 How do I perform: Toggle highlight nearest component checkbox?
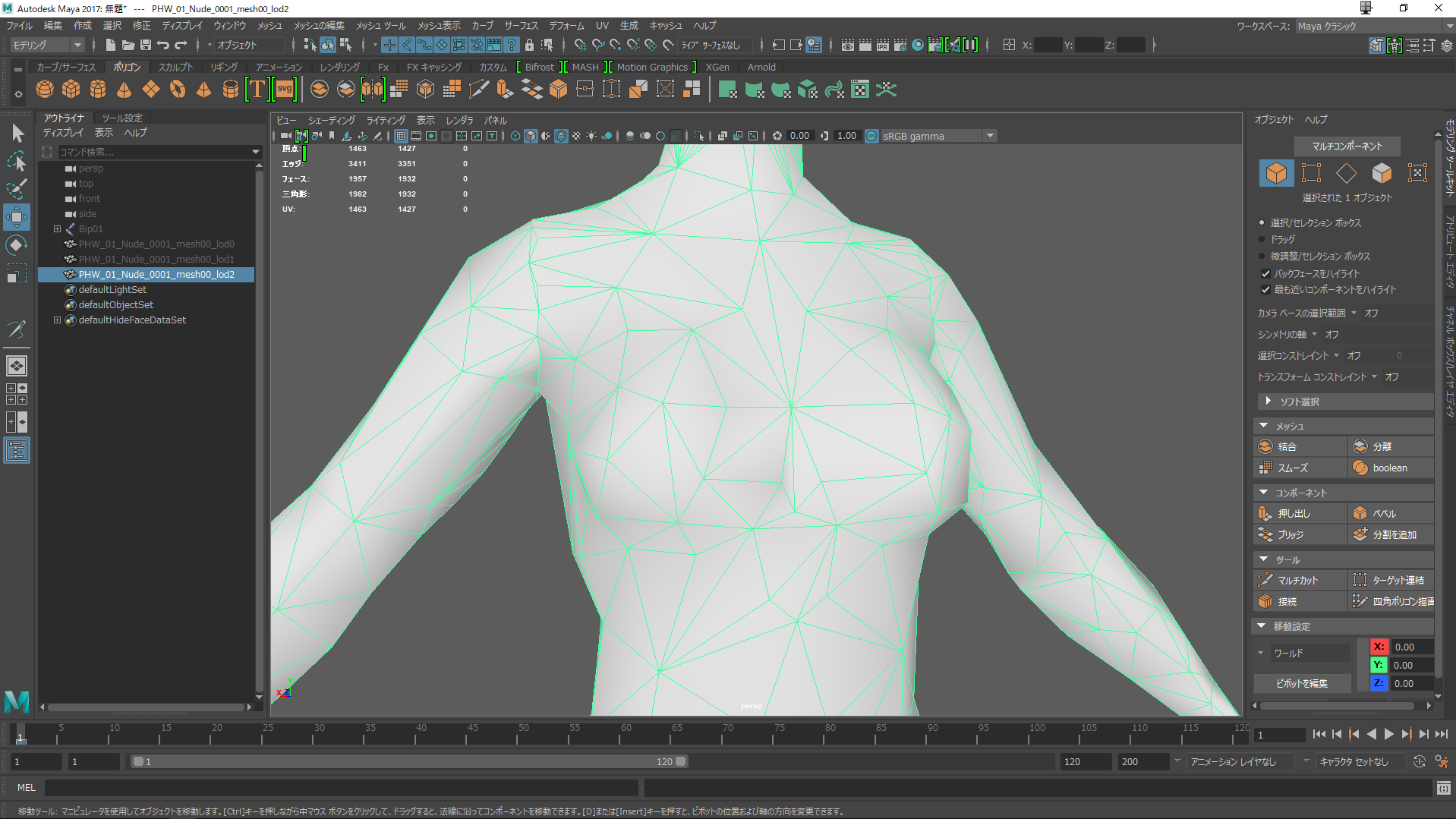coord(1265,289)
